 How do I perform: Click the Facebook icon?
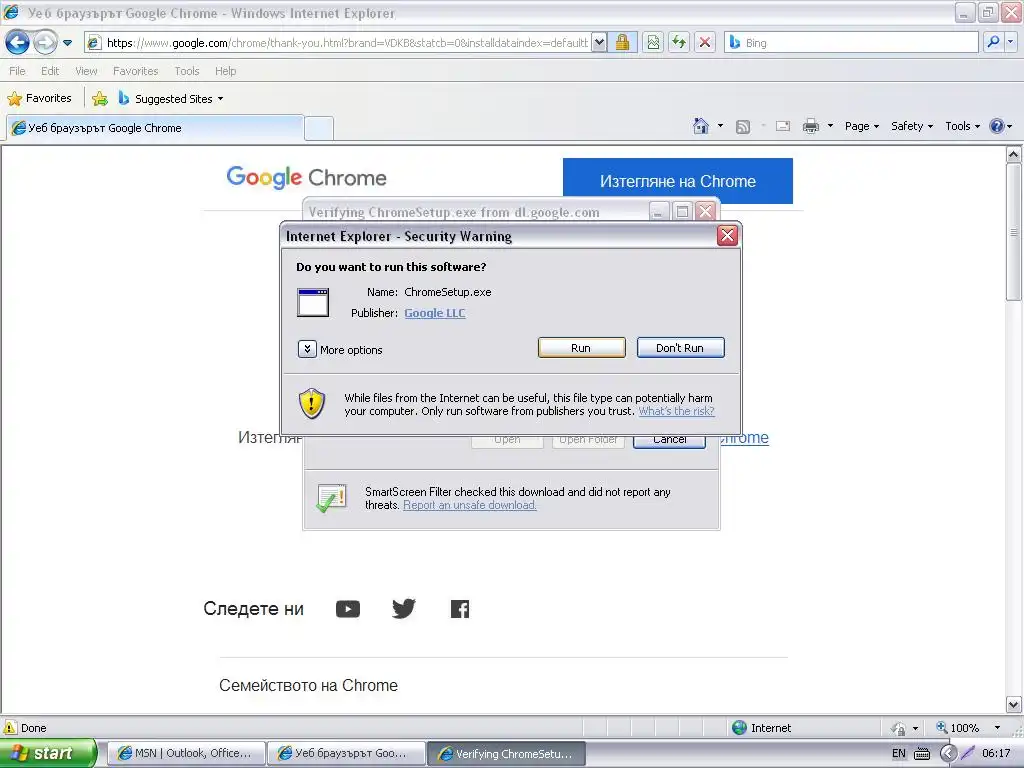click(x=460, y=609)
